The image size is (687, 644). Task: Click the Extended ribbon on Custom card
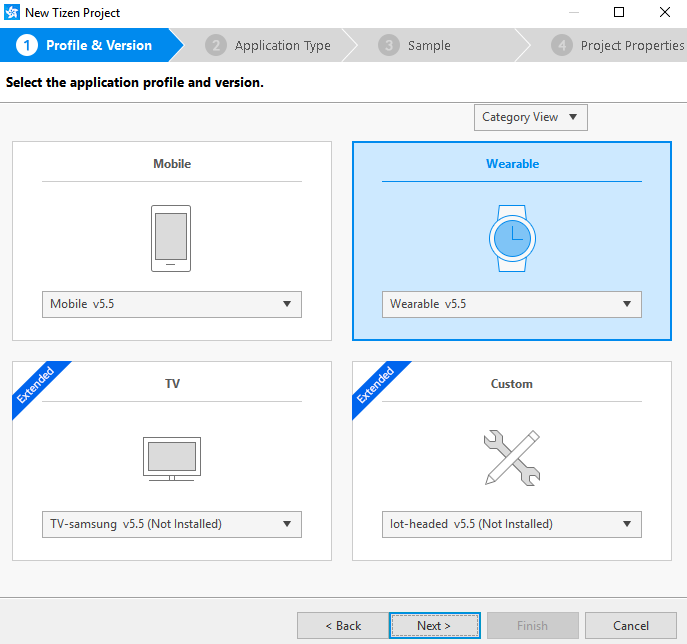click(376, 385)
